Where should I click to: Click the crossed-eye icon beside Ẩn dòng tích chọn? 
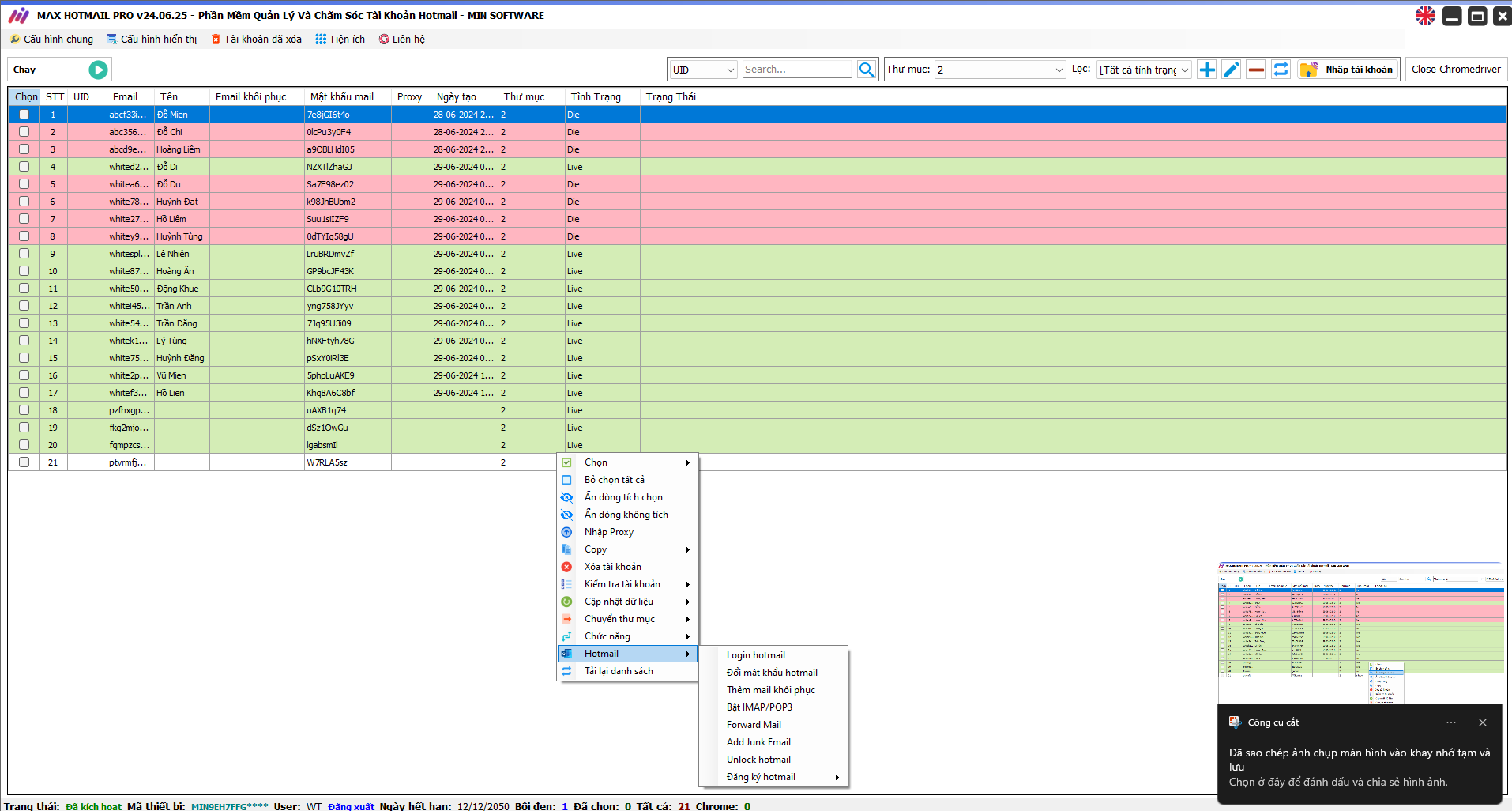566,497
